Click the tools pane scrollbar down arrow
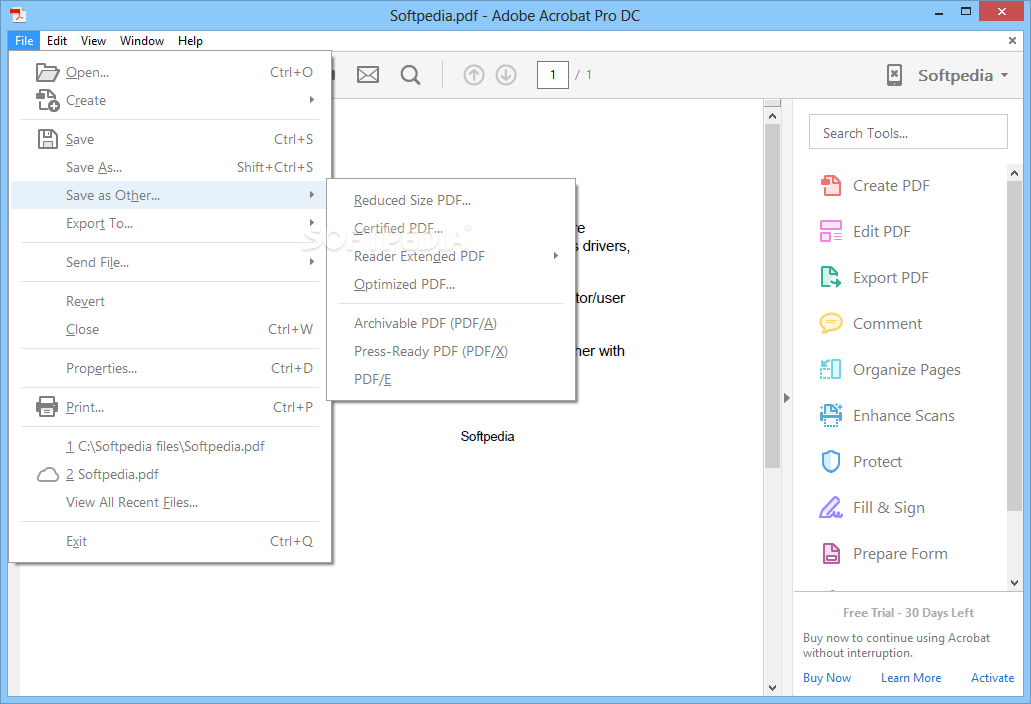 coord(1014,582)
